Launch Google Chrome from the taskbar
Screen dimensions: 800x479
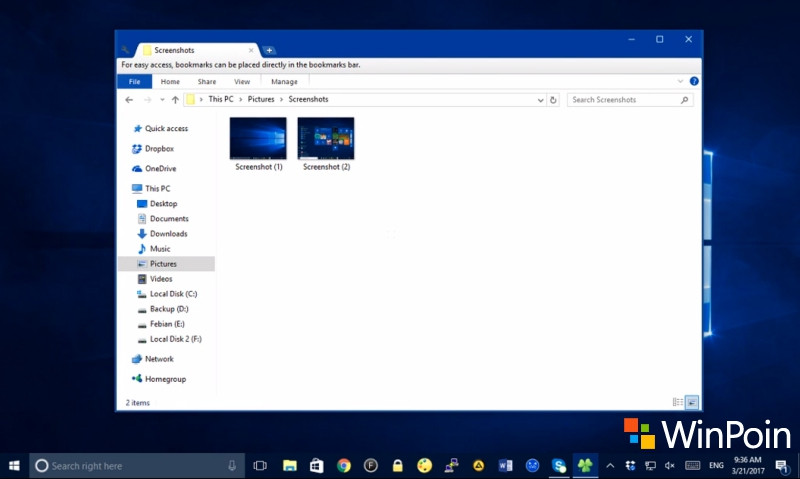click(344, 466)
